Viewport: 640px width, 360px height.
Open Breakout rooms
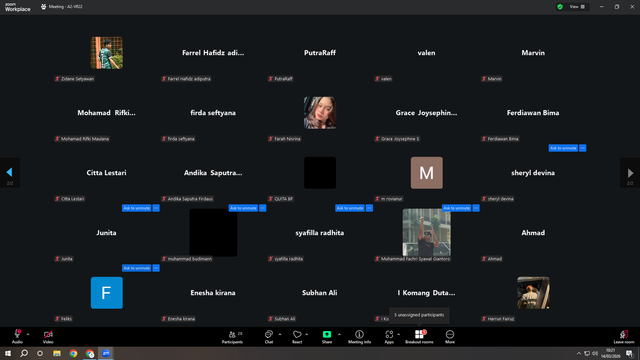tap(419, 336)
